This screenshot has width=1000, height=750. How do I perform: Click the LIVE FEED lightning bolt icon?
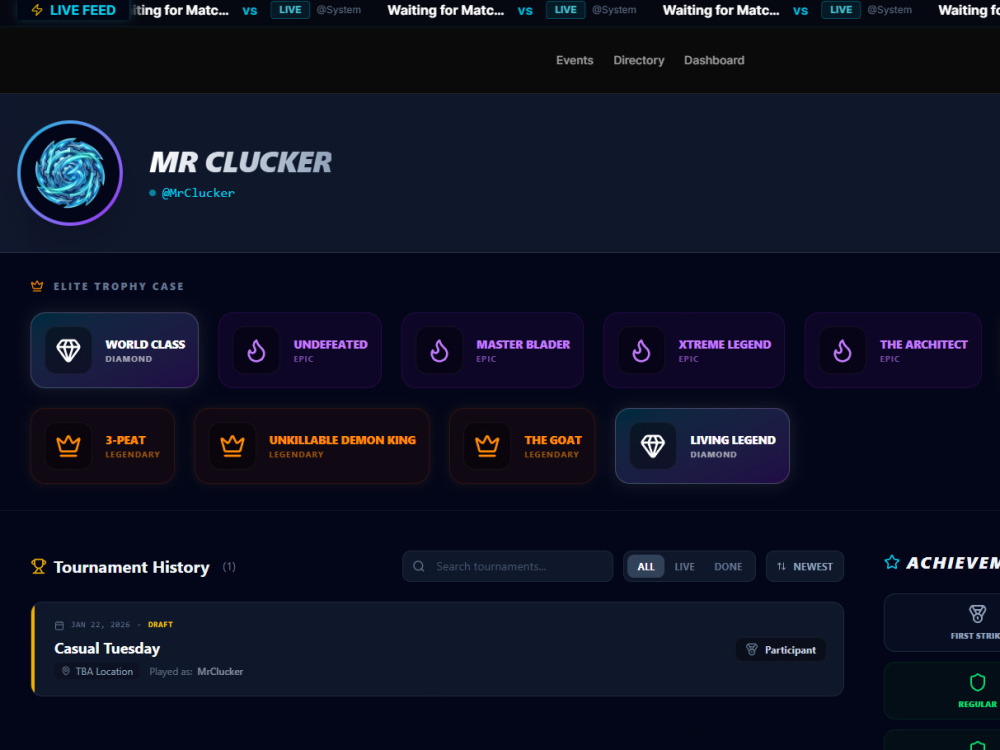[x=37, y=10]
